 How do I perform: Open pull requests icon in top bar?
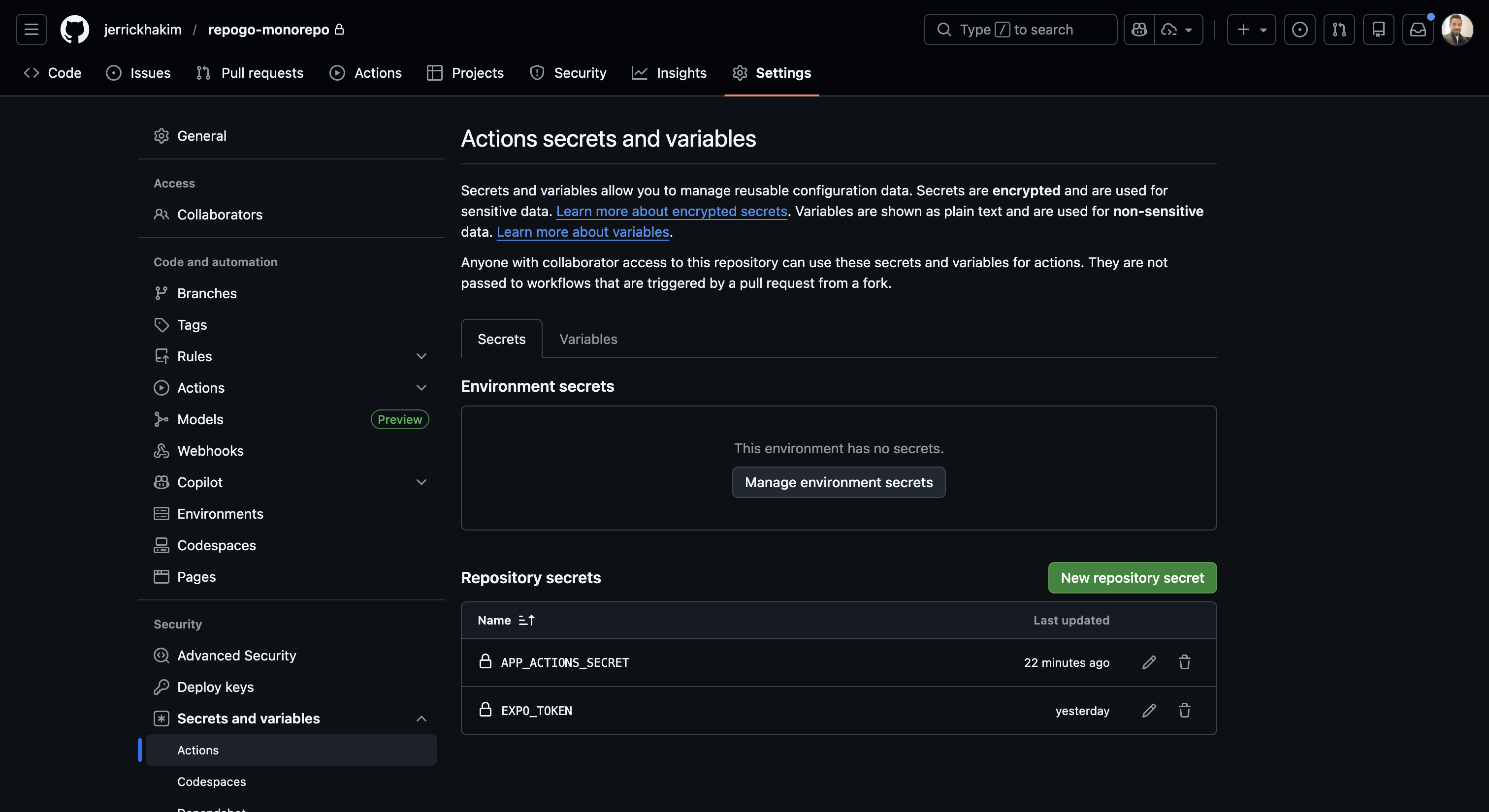tap(1339, 30)
